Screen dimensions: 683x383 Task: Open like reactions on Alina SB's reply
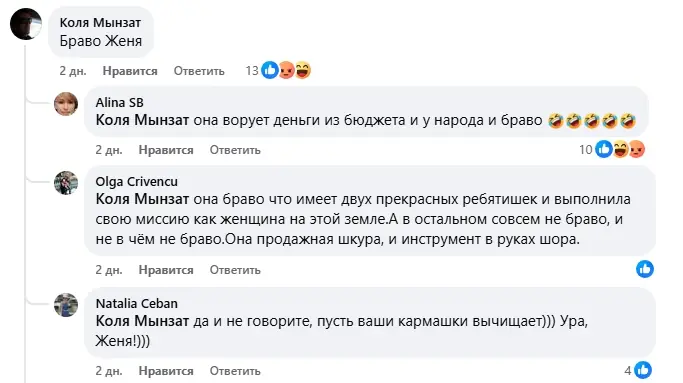click(604, 149)
